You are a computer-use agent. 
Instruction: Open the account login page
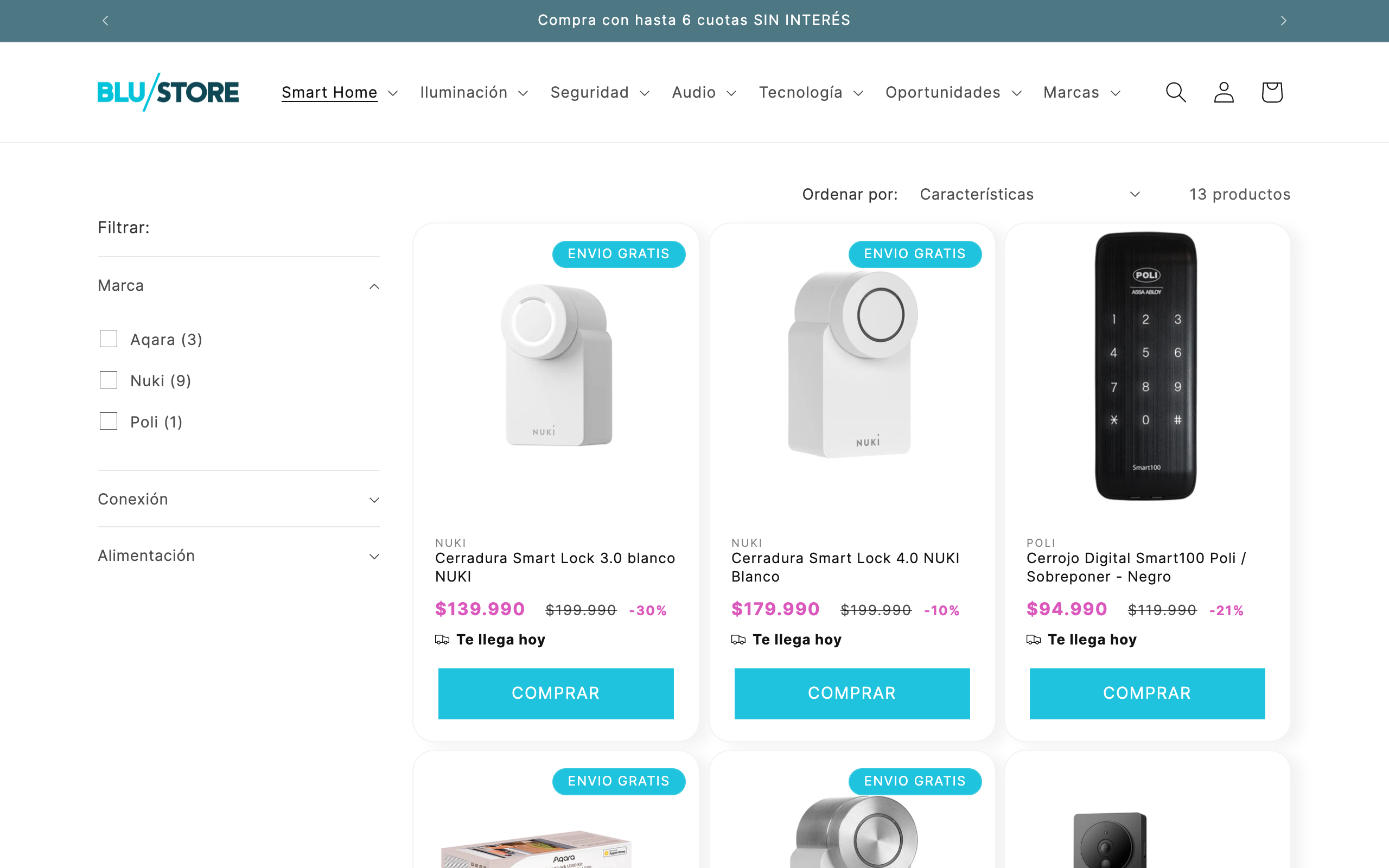pos(1223,92)
